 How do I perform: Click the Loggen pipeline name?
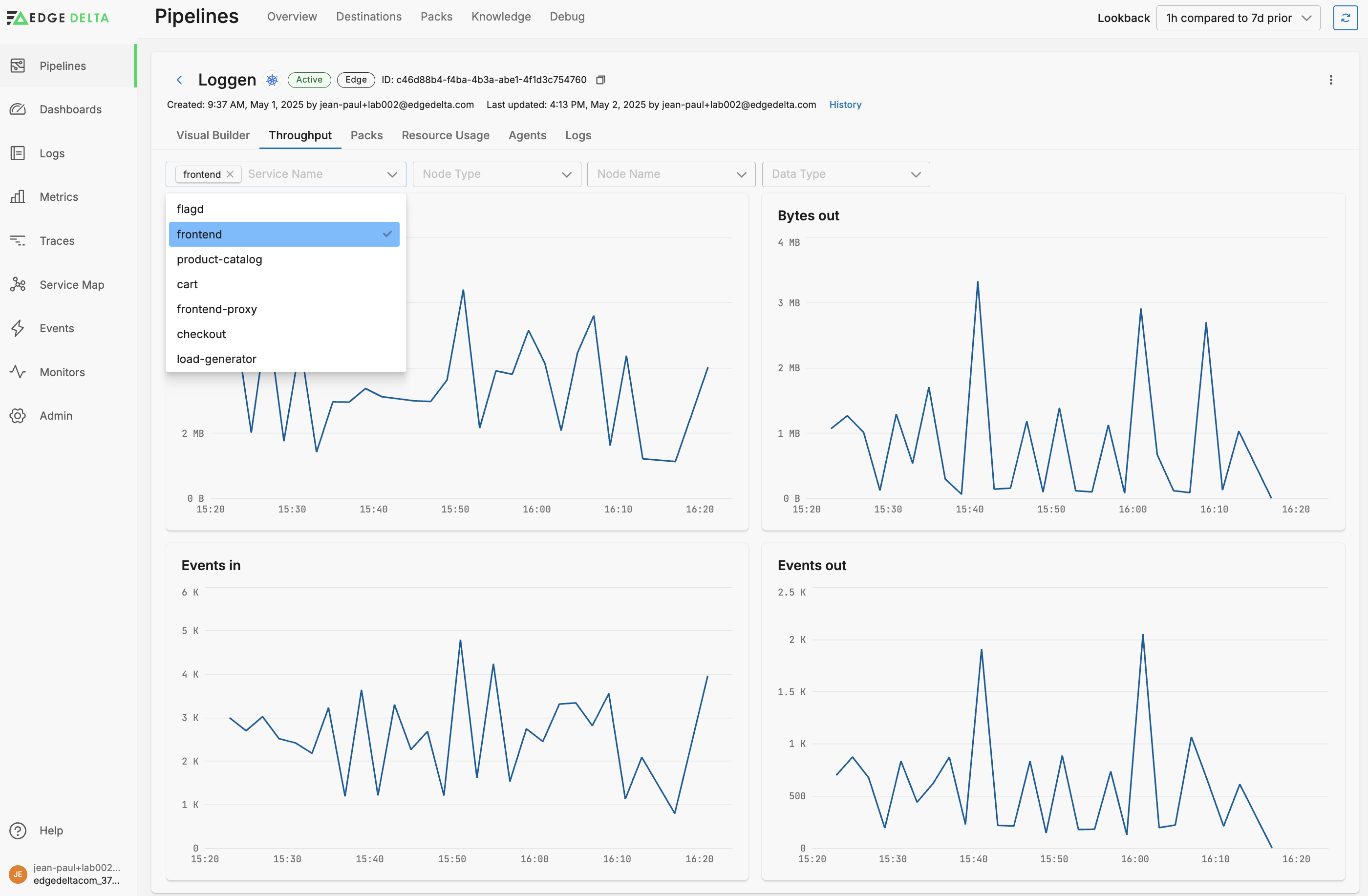point(227,80)
